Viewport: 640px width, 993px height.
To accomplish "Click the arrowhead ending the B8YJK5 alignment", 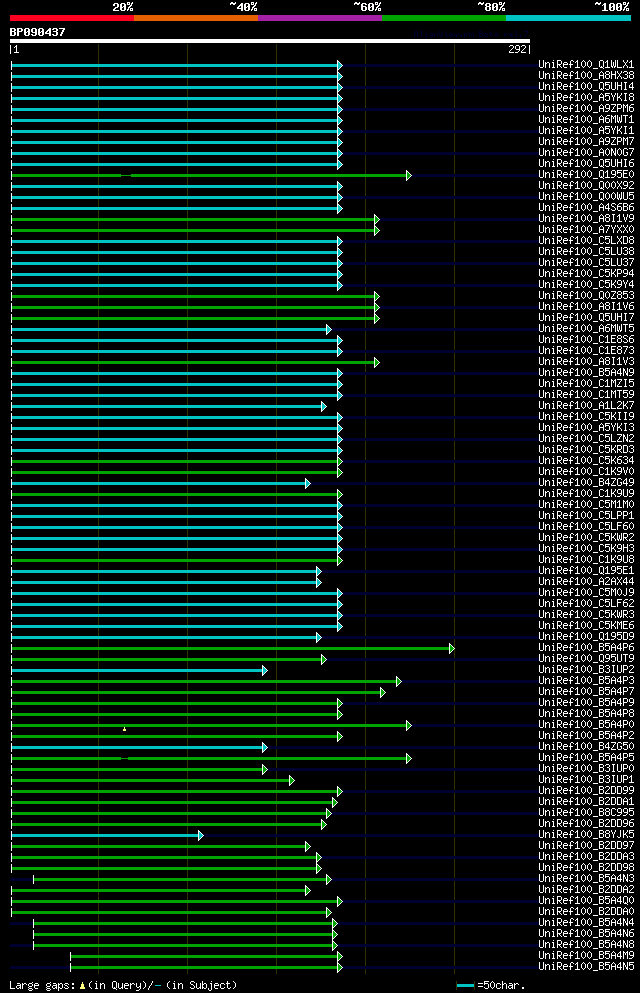I will click(x=201, y=835).
